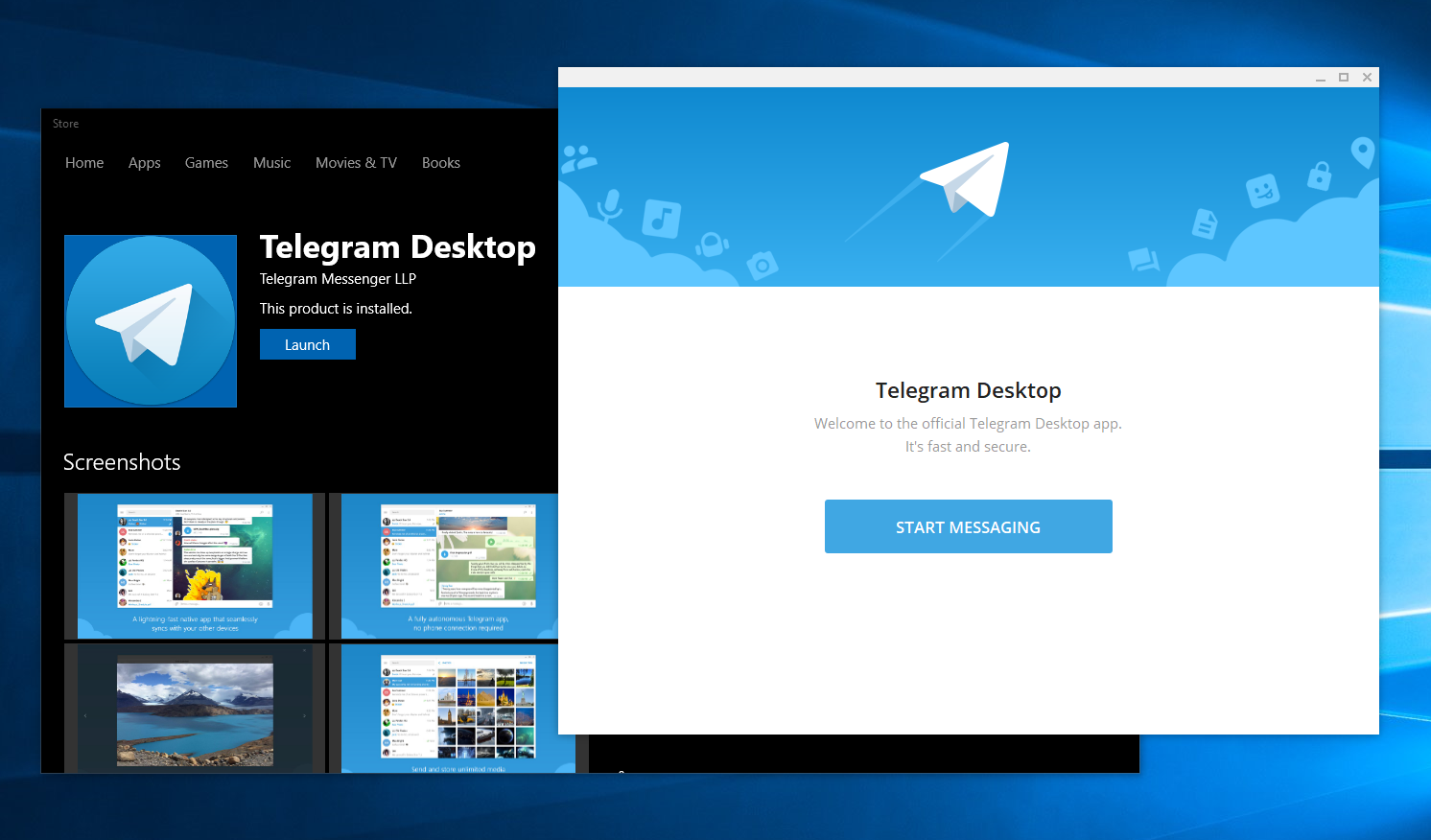Screen dimensions: 1431x840
Task: Open the Telegram Messenger LLP publisher link
Action: point(338,278)
